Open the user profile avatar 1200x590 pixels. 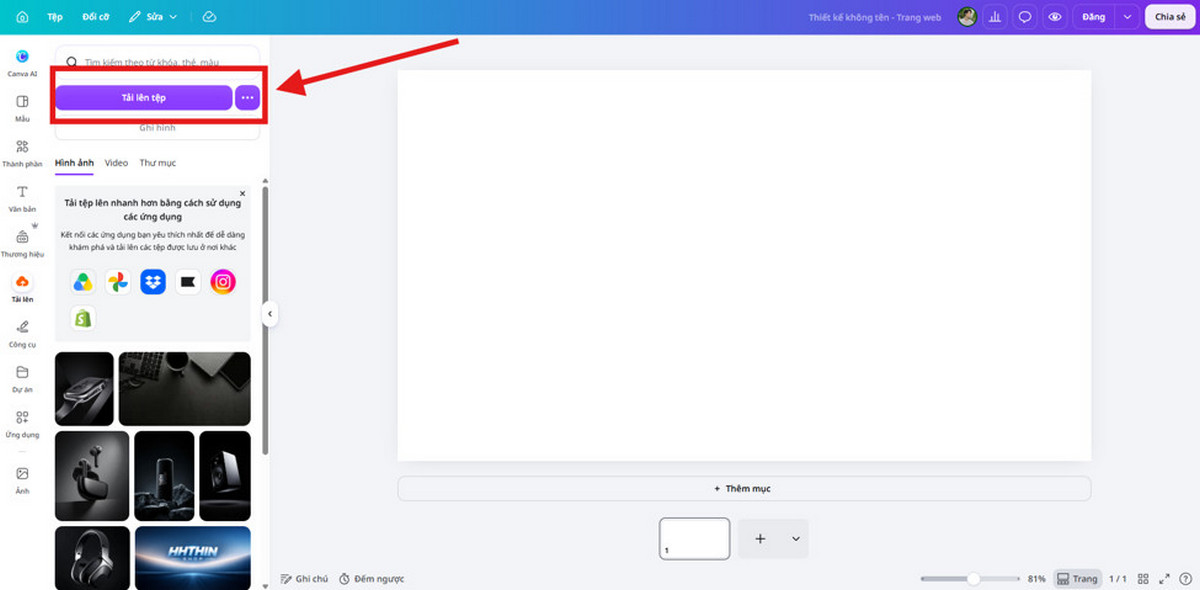(x=967, y=17)
